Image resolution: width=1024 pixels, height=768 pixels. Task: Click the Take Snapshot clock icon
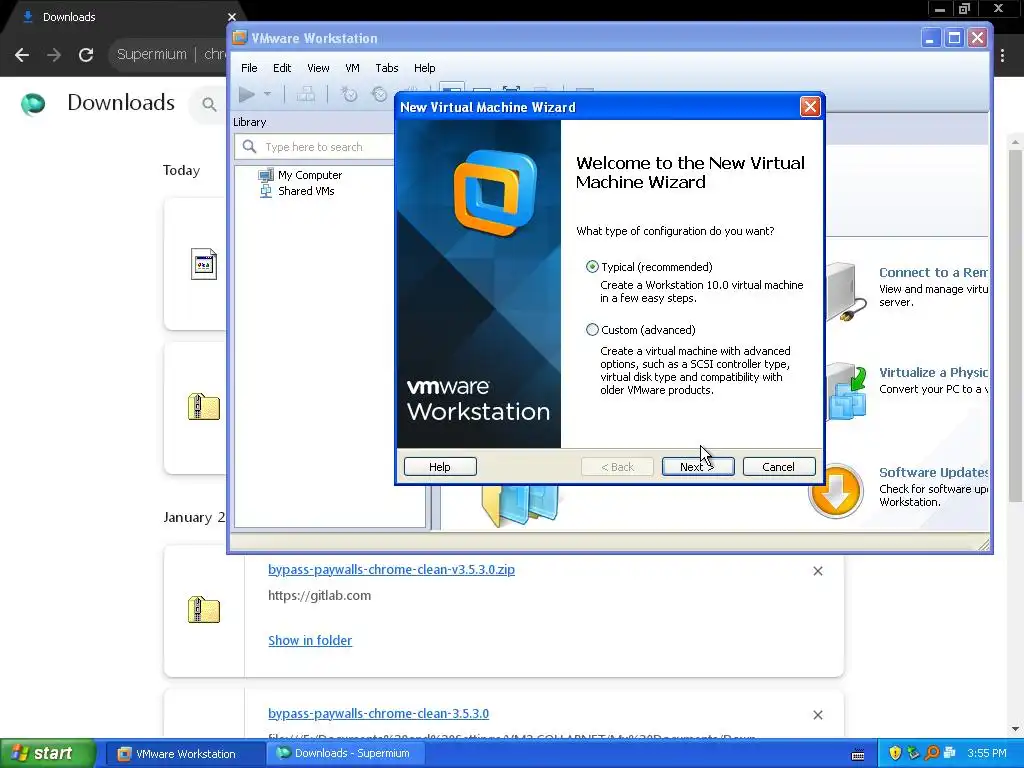point(349,95)
